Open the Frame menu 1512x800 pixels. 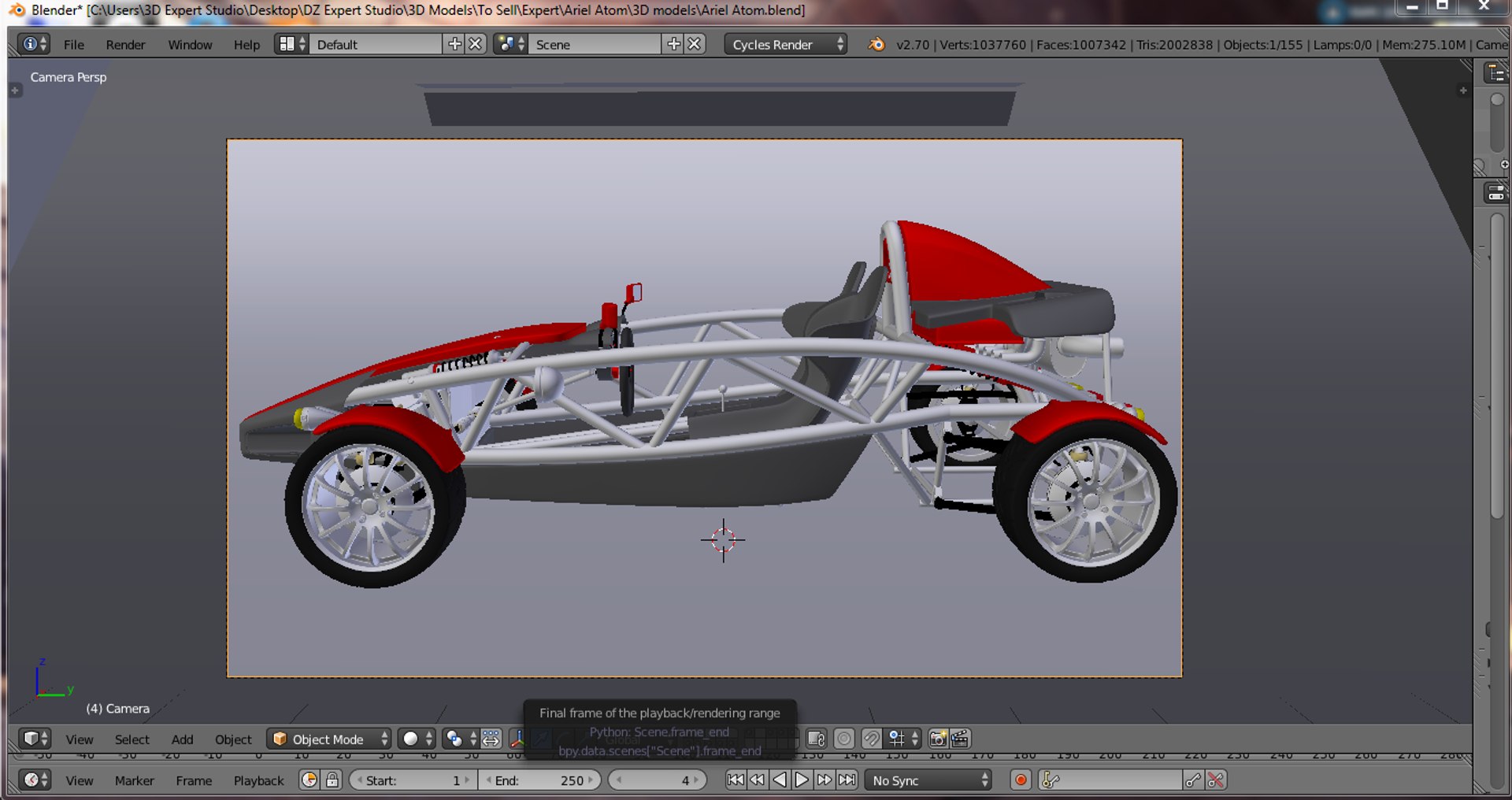point(194,780)
